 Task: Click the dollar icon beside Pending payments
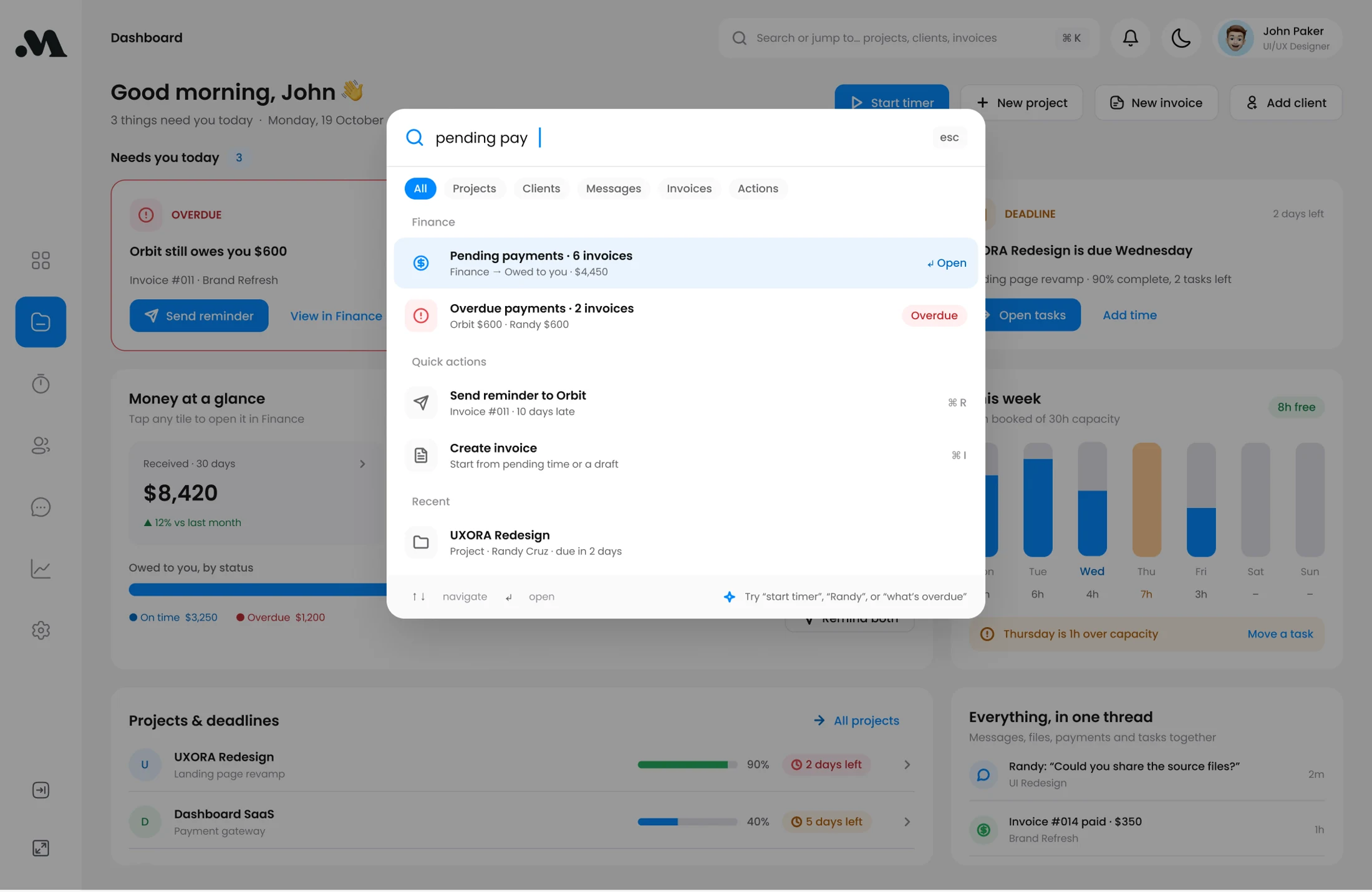[421, 263]
